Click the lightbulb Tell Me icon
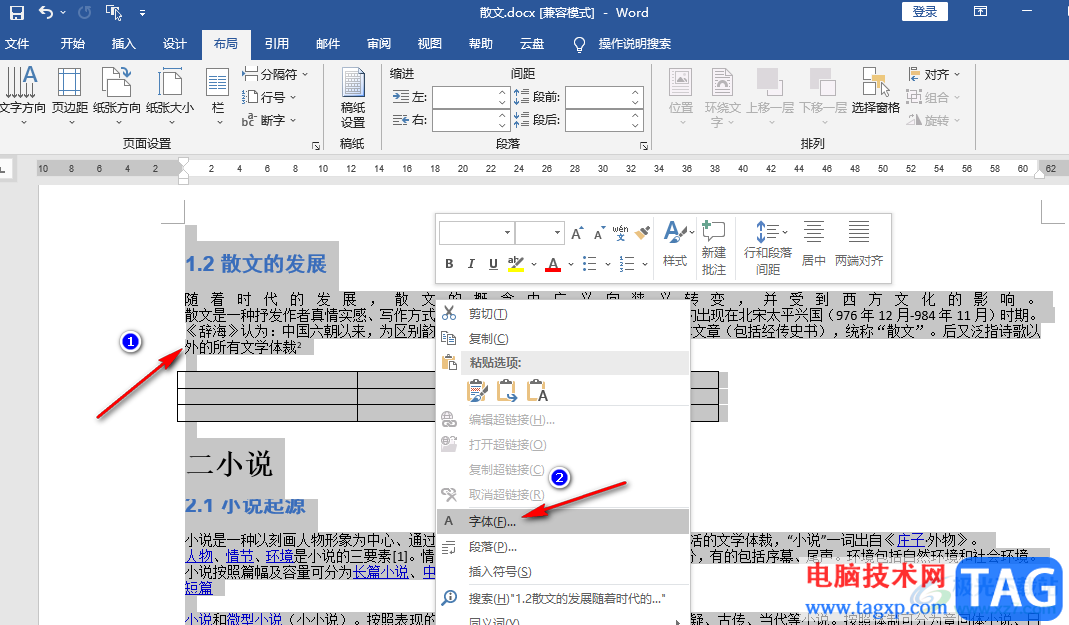1069x625 pixels. [579, 44]
